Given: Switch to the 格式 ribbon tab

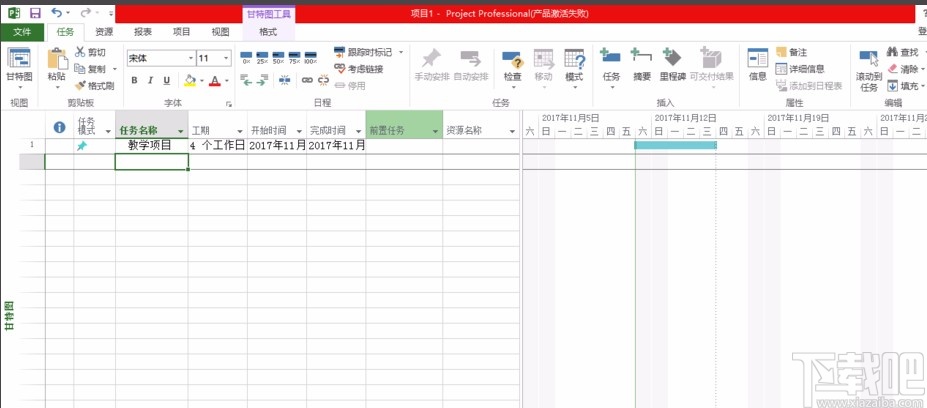Looking at the screenshot, I should click(x=268, y=33).
